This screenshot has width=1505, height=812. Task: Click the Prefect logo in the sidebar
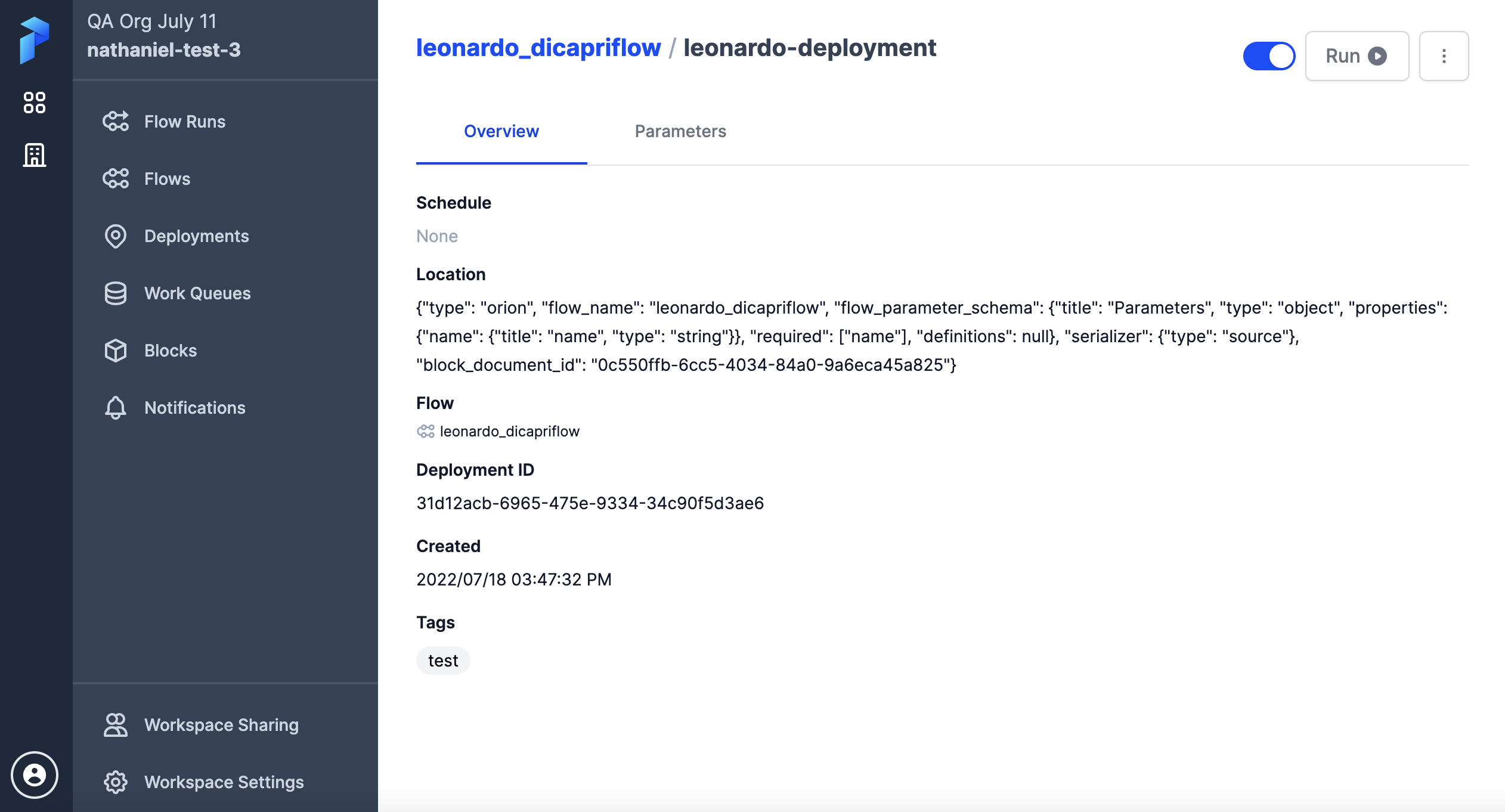click(34, 42)
